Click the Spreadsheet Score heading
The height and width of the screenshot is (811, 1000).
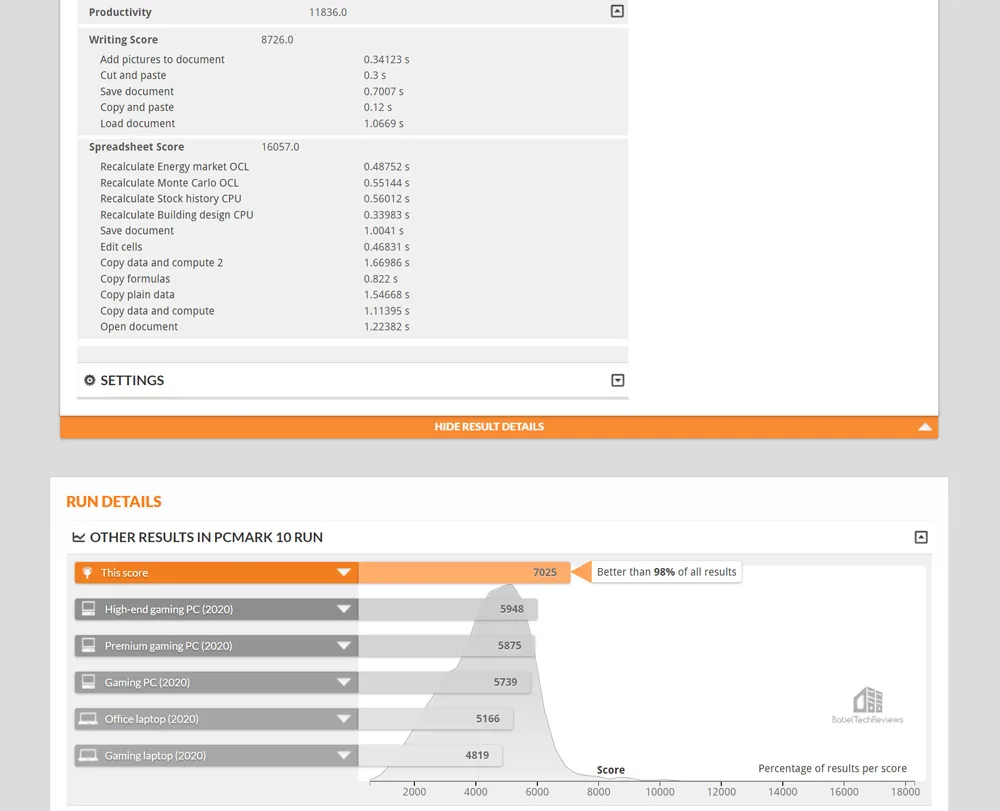point(136,147)
